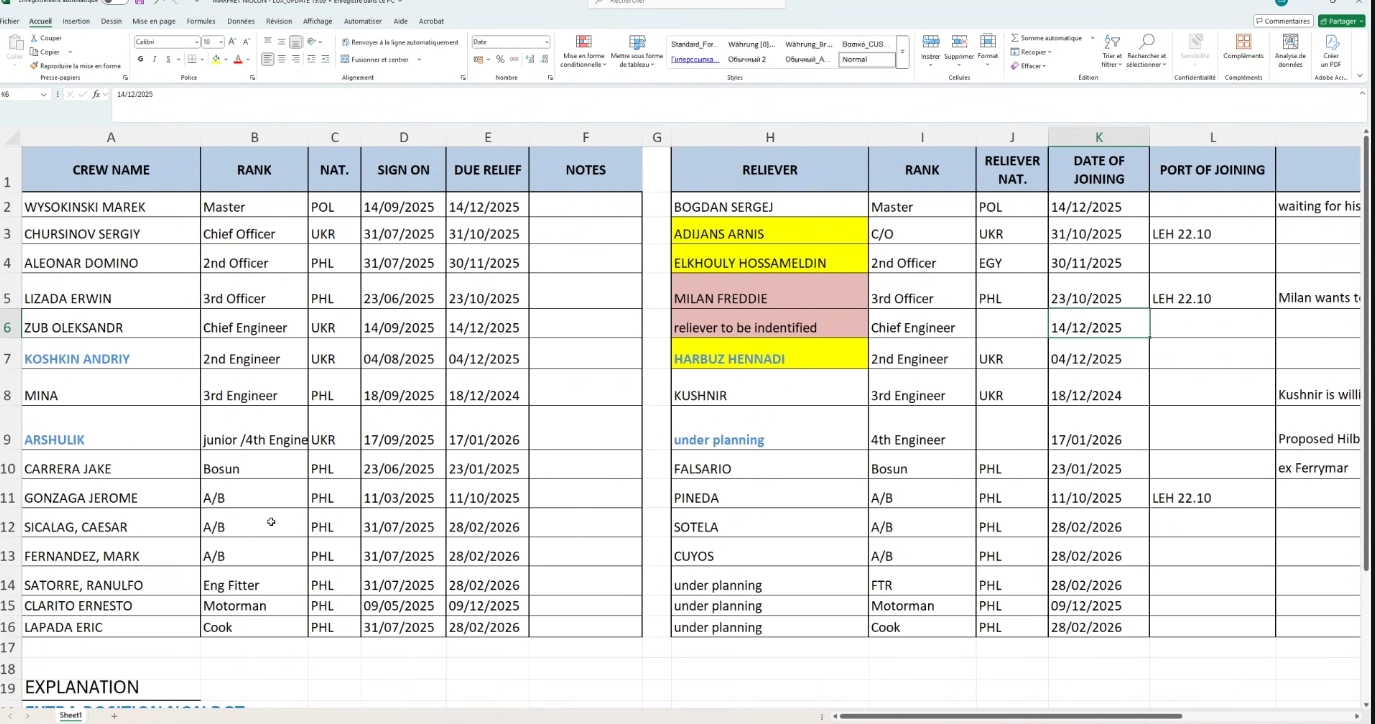The width and height of the screenshot is (1375, 724).
Task: Expand the Effacer dropdown menu
Action: point(1045,66)
